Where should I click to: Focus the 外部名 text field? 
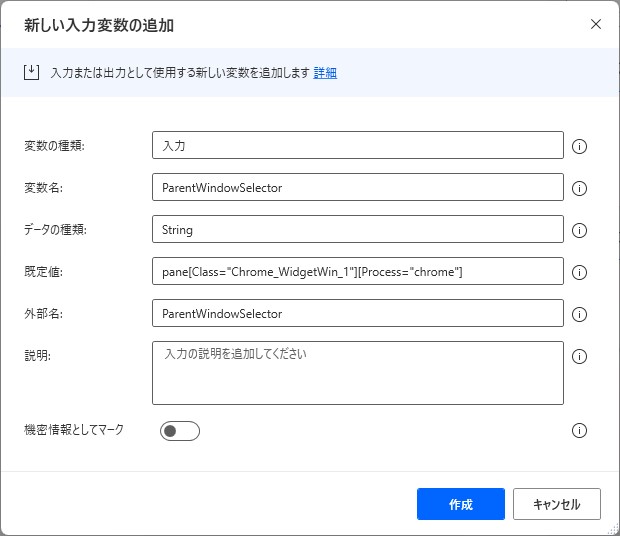(x=358, y=313)
